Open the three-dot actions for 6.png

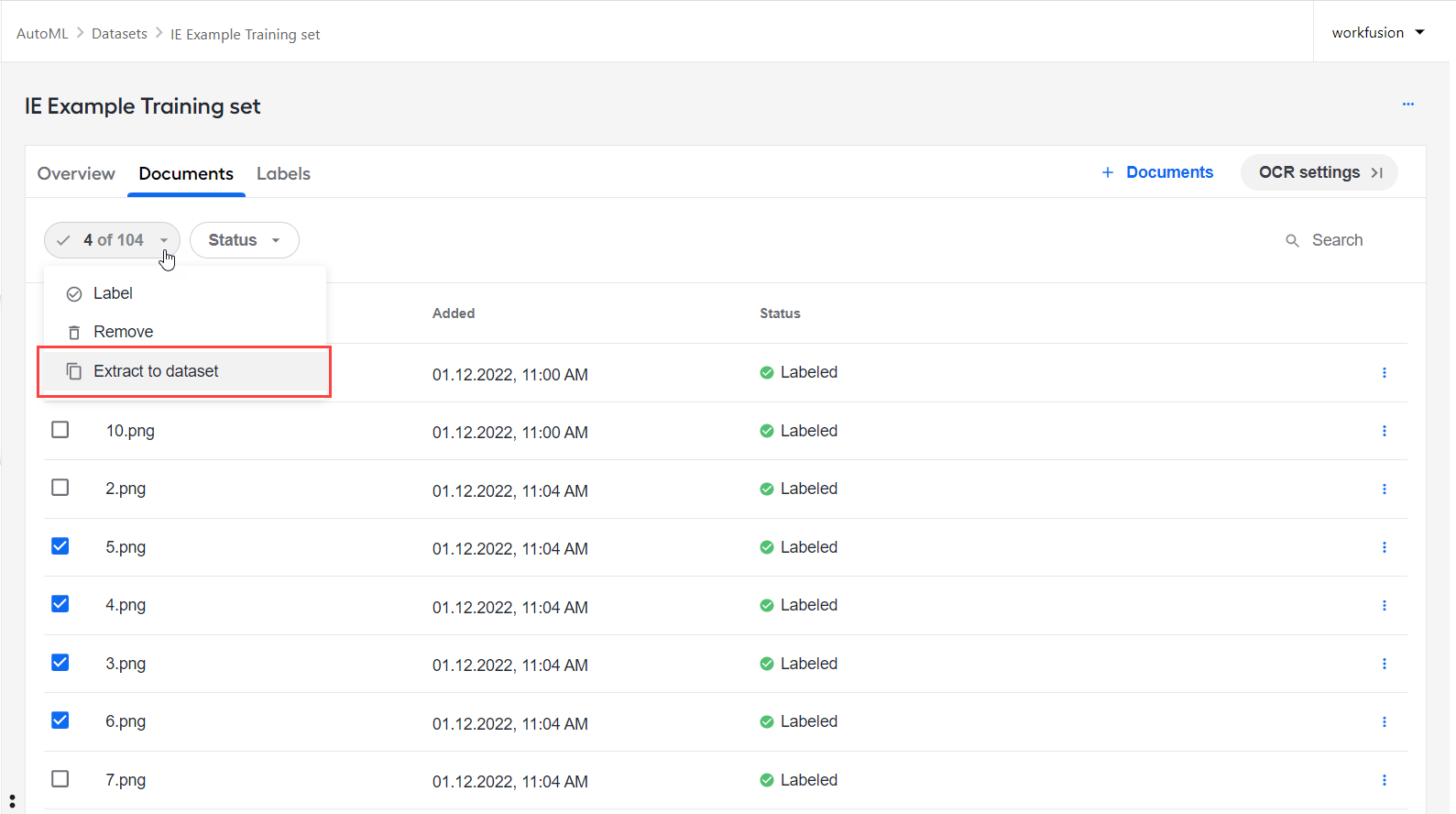(1384, 722)
